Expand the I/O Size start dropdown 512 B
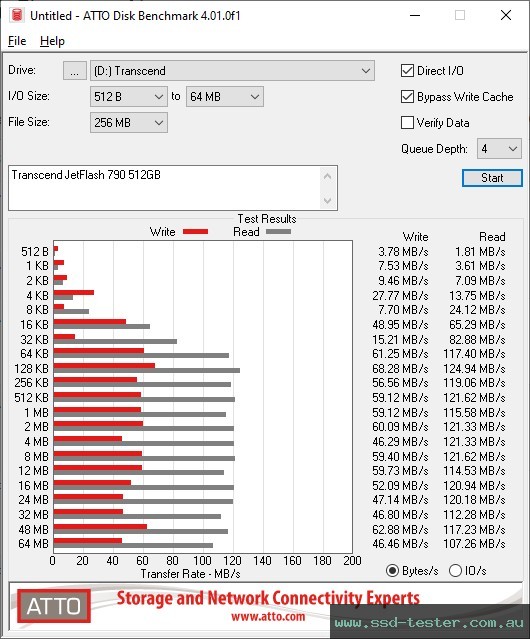Screen dimensions: 530x639 (x=129, y=97)
